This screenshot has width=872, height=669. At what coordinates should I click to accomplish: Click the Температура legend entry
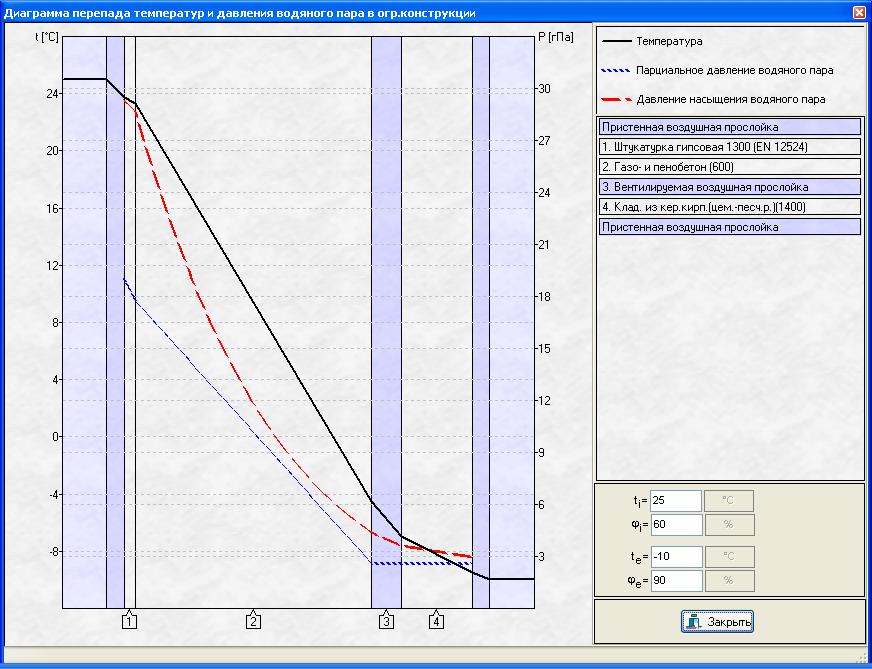(x=669, y=41)
